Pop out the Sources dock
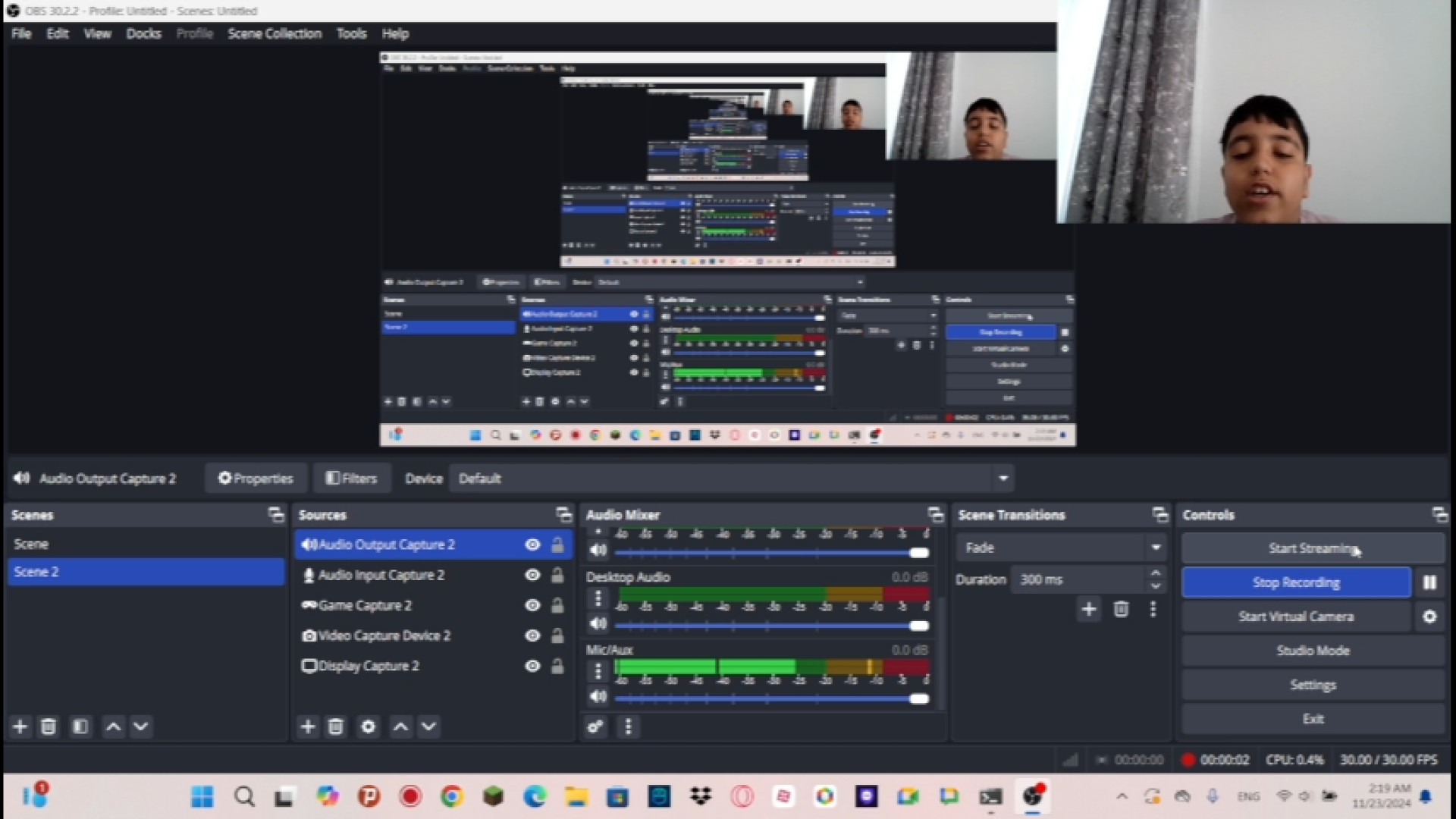 tap(564, 515)
